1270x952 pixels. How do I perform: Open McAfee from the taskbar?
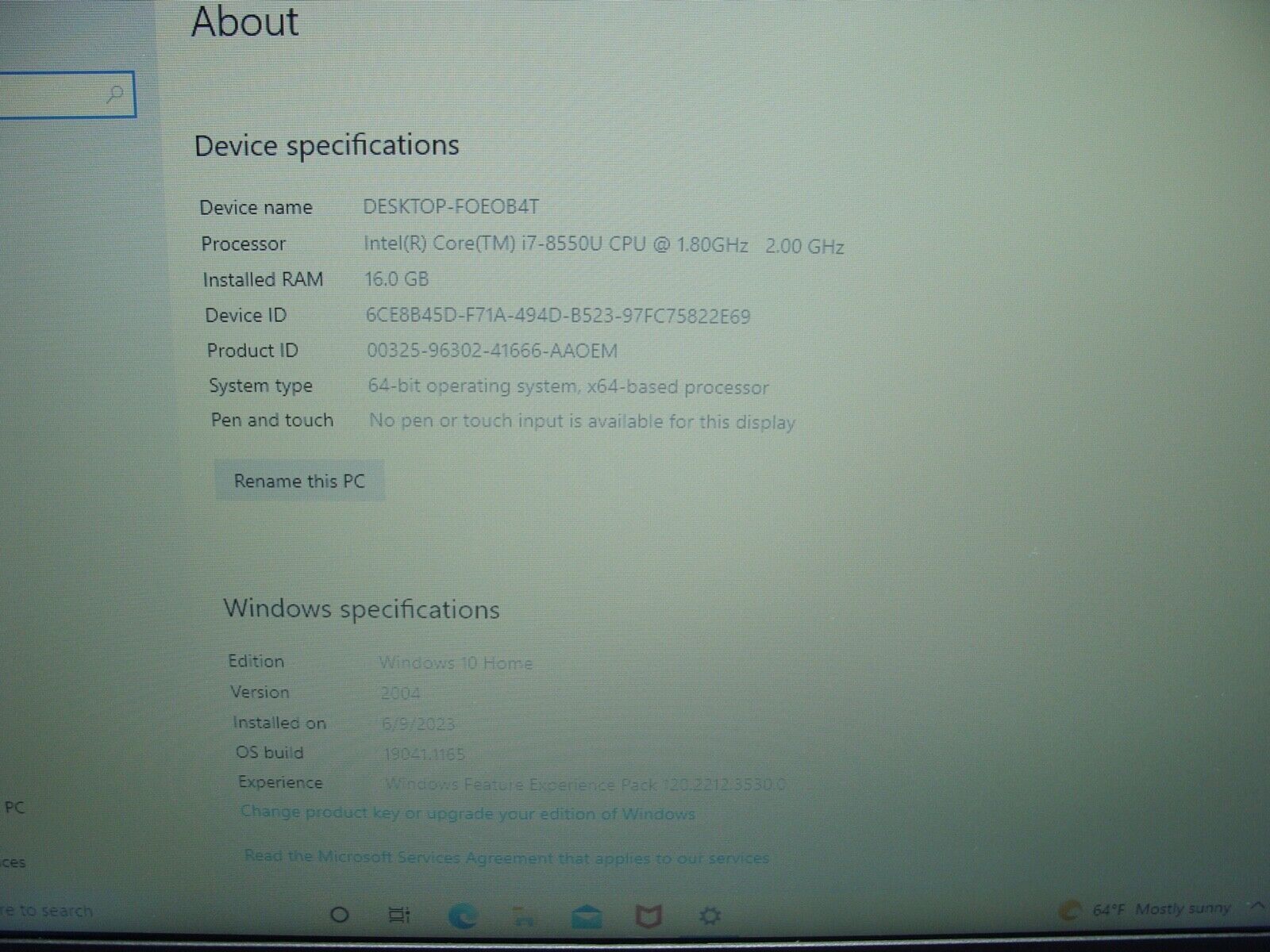click(x=648, y=918)
